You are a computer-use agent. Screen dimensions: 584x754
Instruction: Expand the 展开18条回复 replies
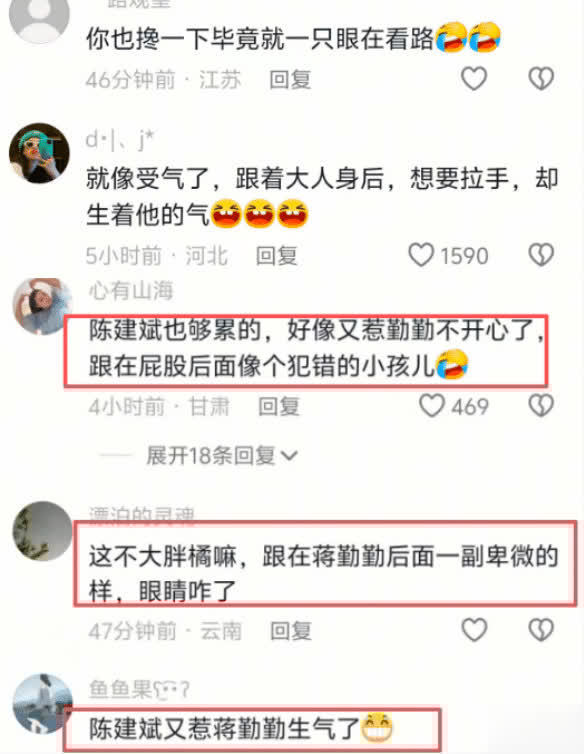click(x=222, y=455)
